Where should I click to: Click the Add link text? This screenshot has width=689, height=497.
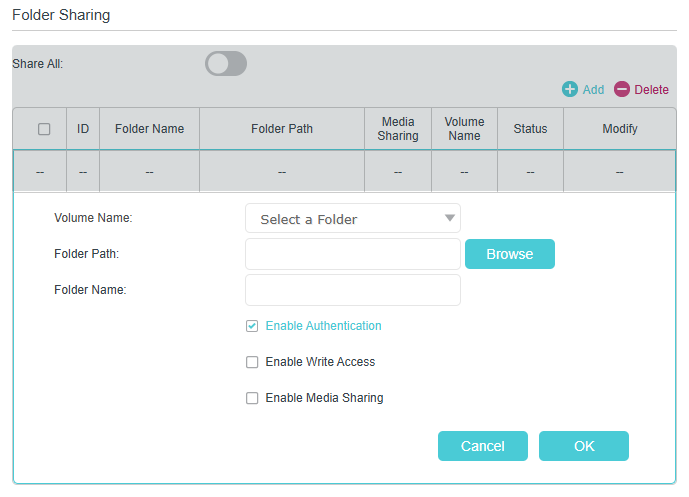coord(593,90)
